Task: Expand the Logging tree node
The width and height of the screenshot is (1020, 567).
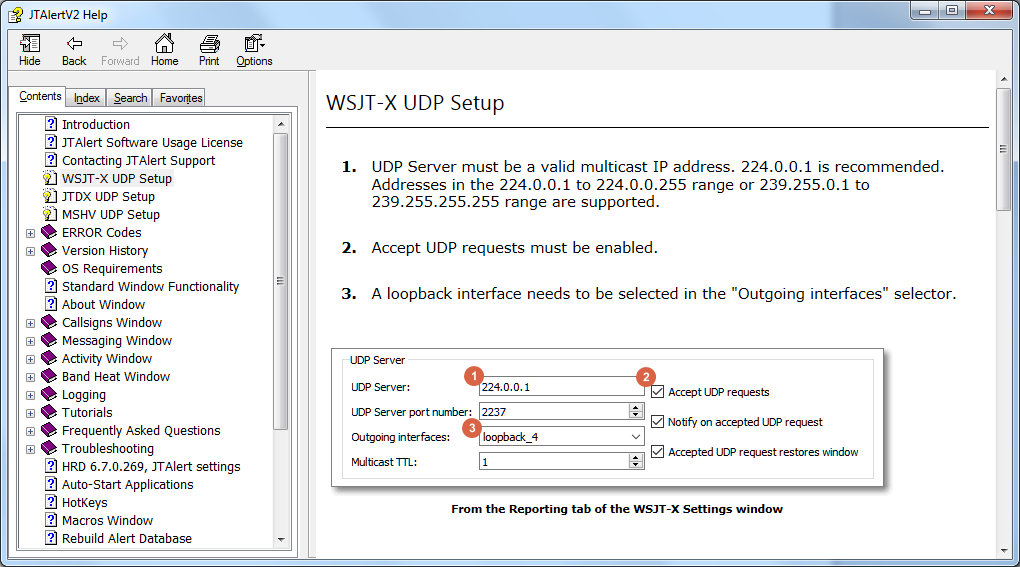Action: click(31, 395)
